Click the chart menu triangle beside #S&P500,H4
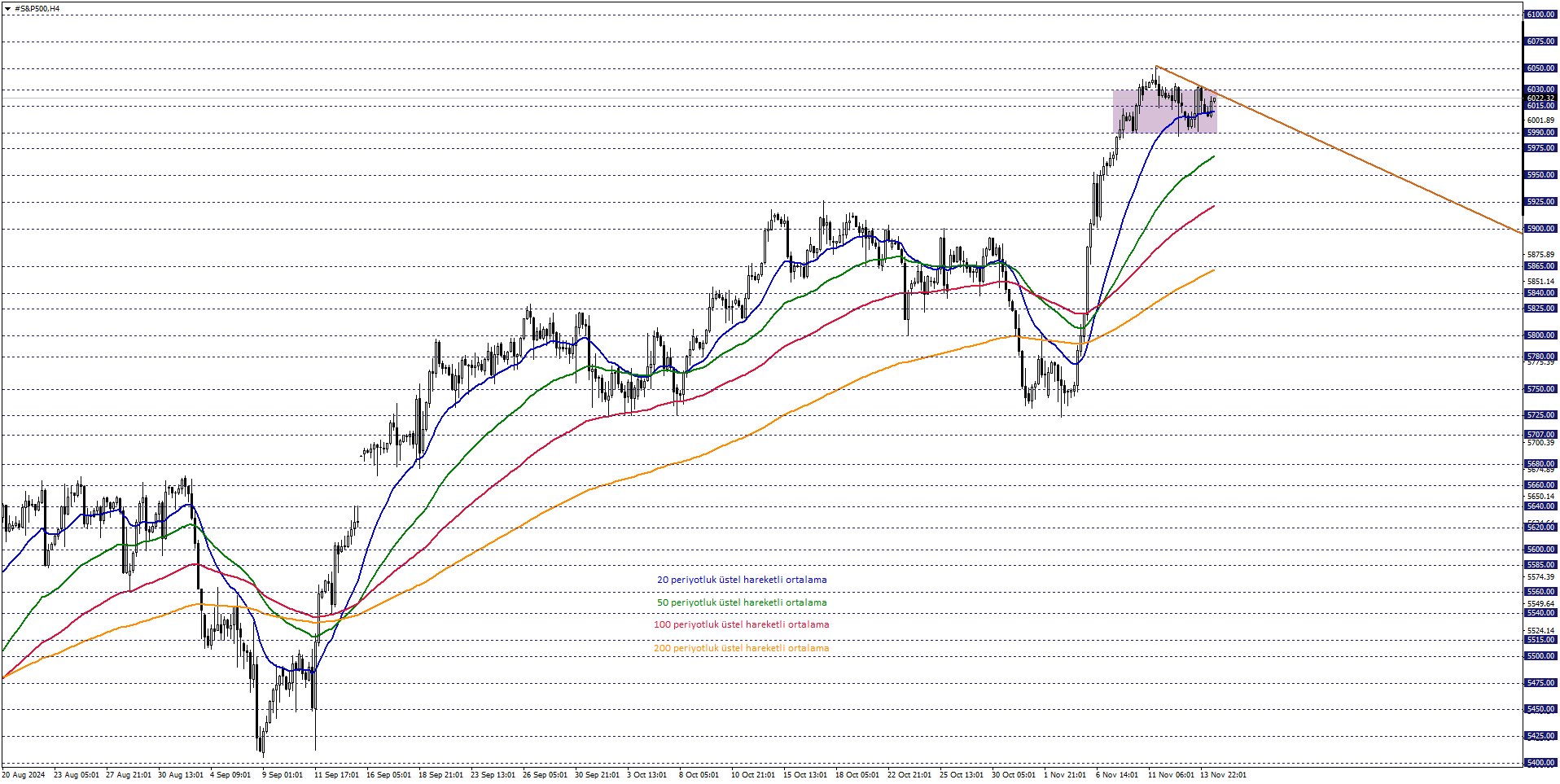 [x=7, y=9]
